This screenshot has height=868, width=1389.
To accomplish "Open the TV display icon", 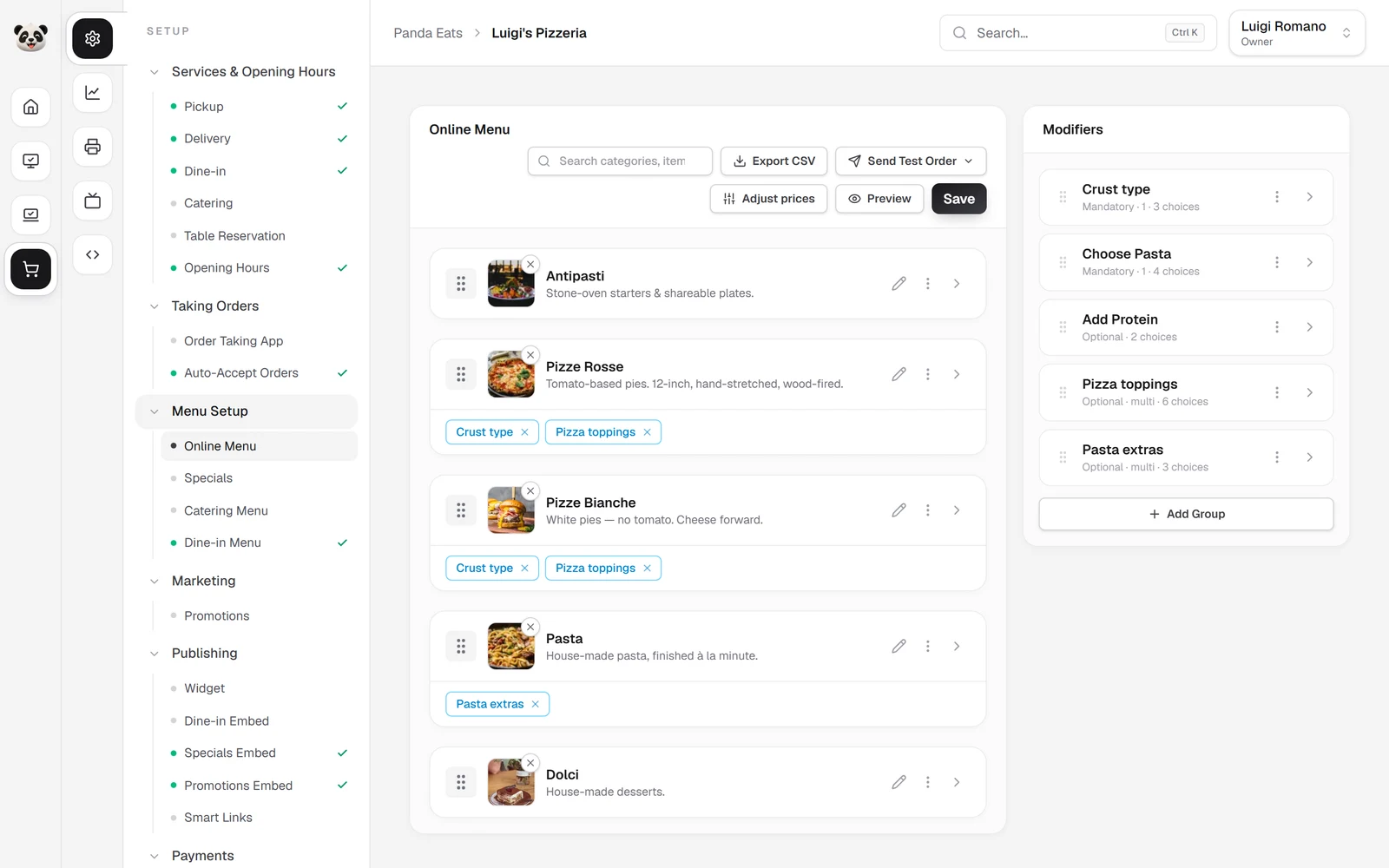I will (x=92, y=201).
